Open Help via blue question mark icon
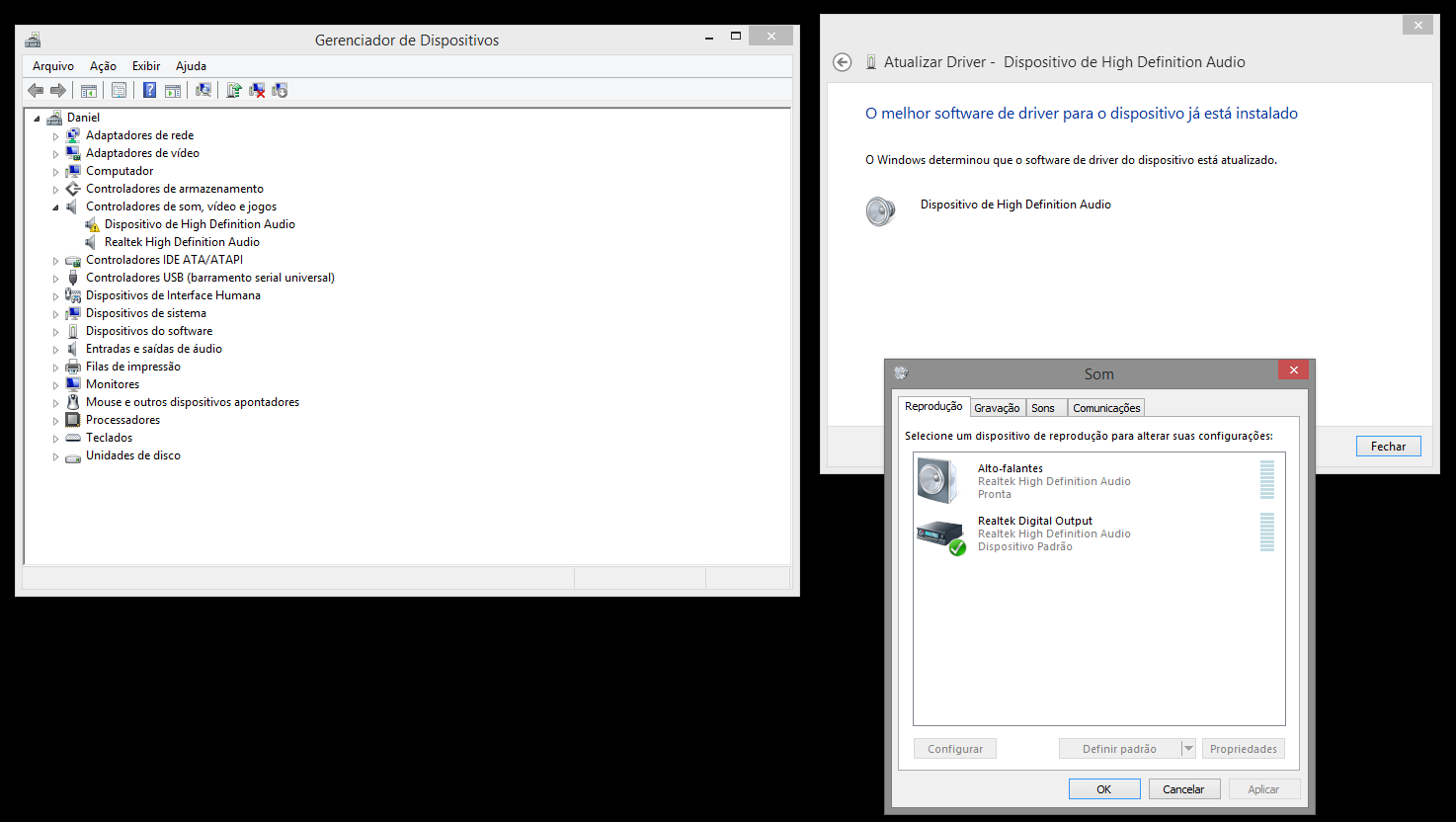Screen dimensions: 1456x822 [149, 90]
